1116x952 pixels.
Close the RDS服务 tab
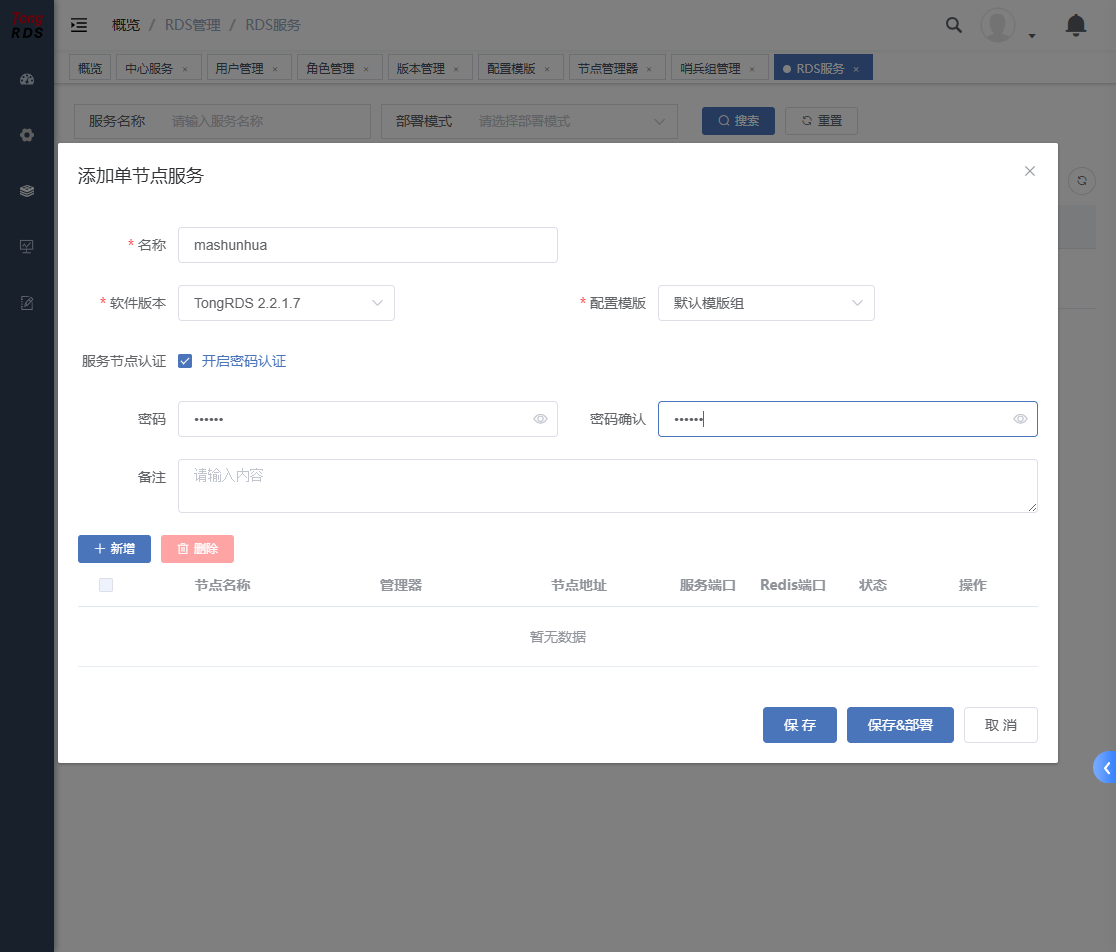coord(856,69)
